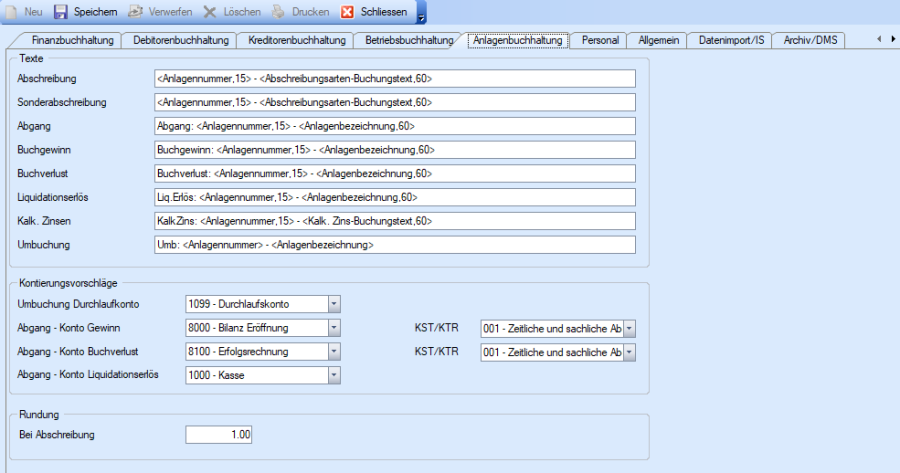Open the Kreditorenbuchhaltung tab
Screen dimensions: 900x473
294,40
